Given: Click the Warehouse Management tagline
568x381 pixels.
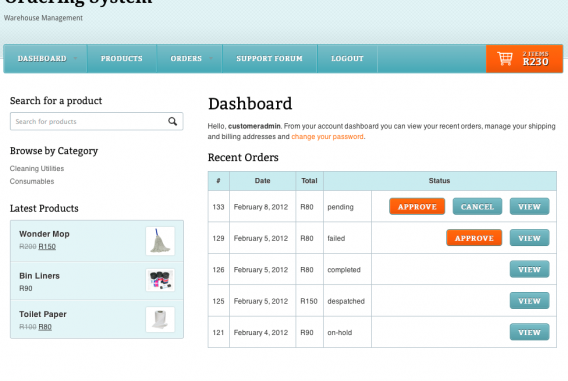Looking at the screenshot, I should (43, 18).
